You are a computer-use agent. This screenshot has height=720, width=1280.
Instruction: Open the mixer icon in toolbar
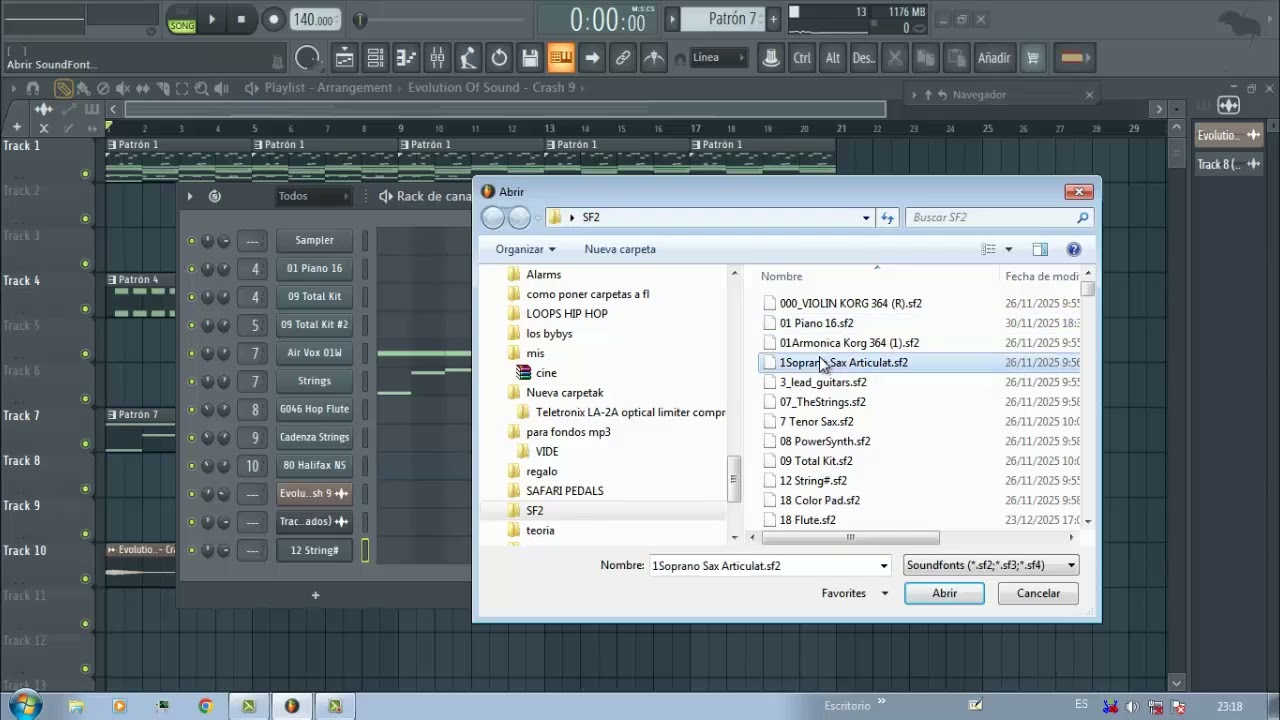[437, 58]
